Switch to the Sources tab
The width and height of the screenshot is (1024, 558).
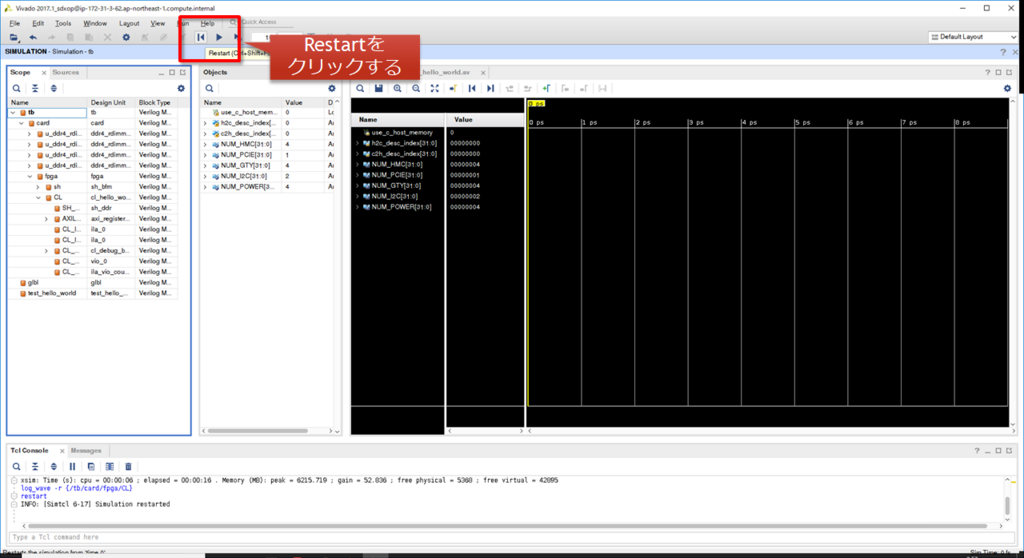click(x=65, y=73)
